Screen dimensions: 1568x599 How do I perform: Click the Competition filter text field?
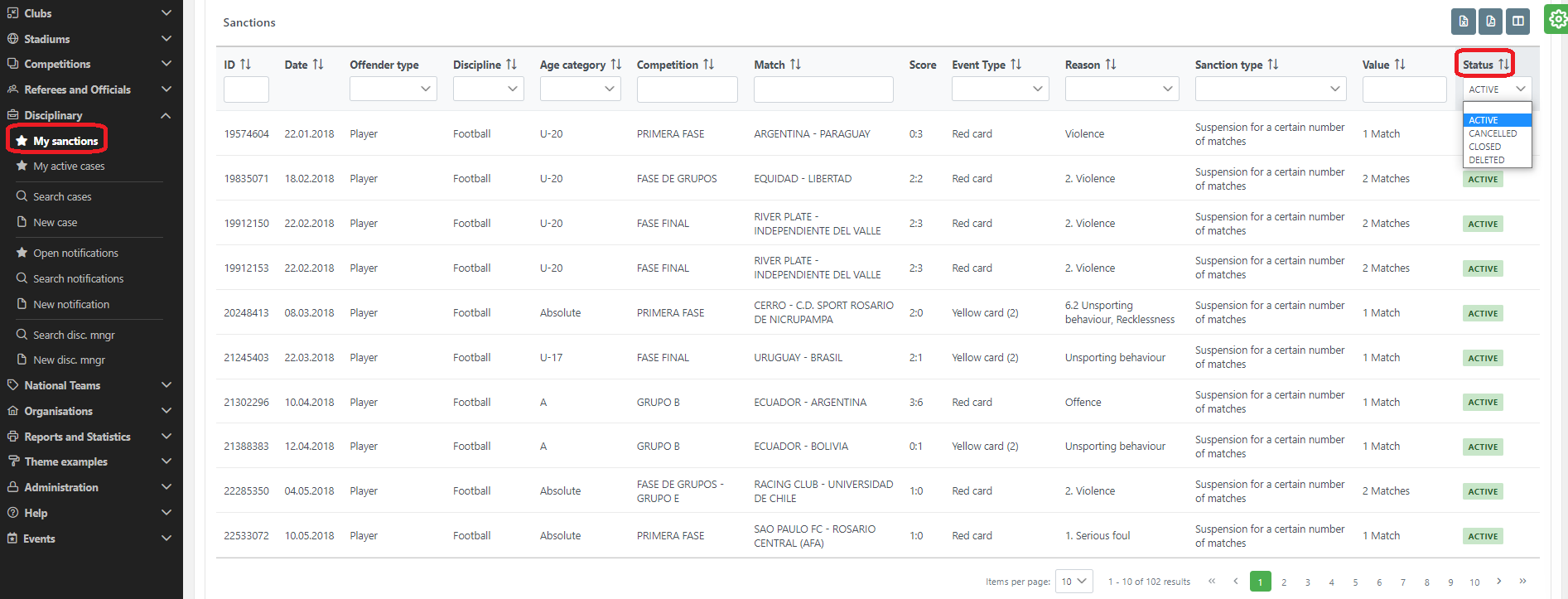pos(687,89)
